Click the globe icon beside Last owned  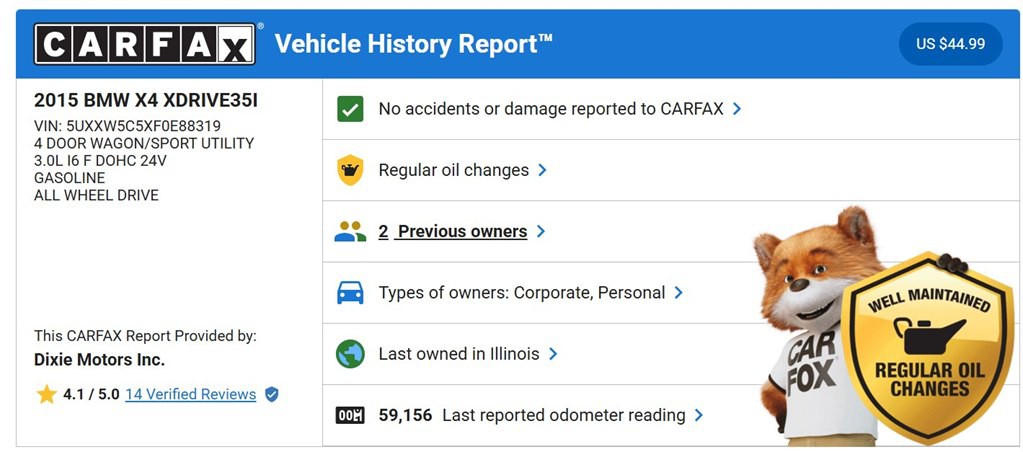click(350, 354)
